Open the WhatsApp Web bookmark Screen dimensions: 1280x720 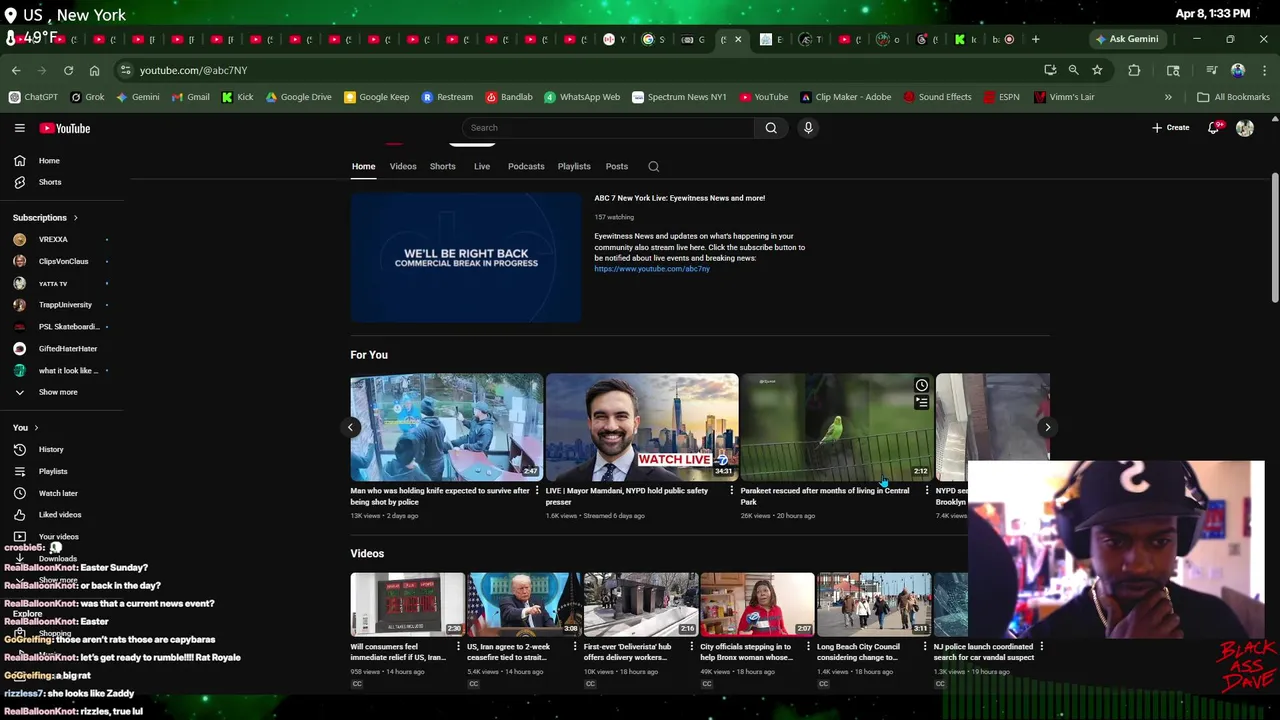point(582,97)
